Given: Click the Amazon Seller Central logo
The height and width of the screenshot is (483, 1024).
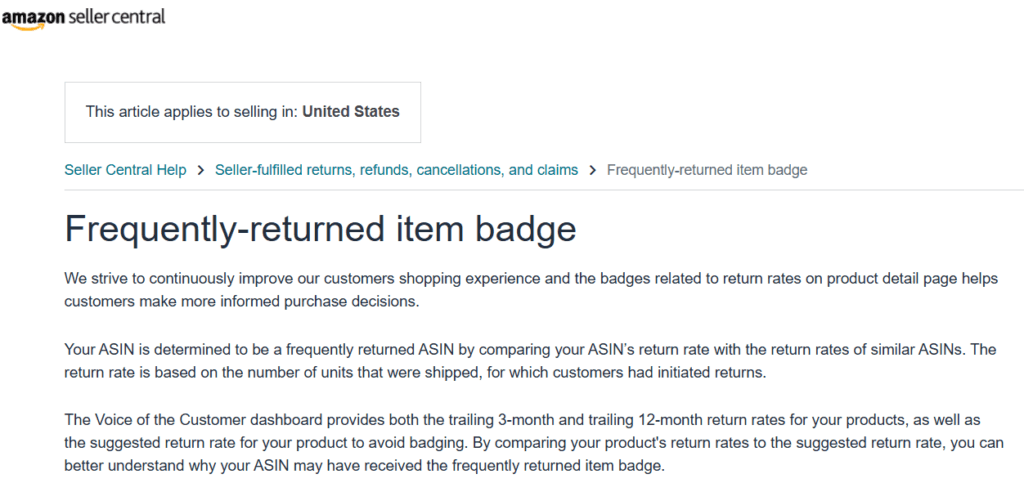Looking at the screenshot, I should click(84, 17).
